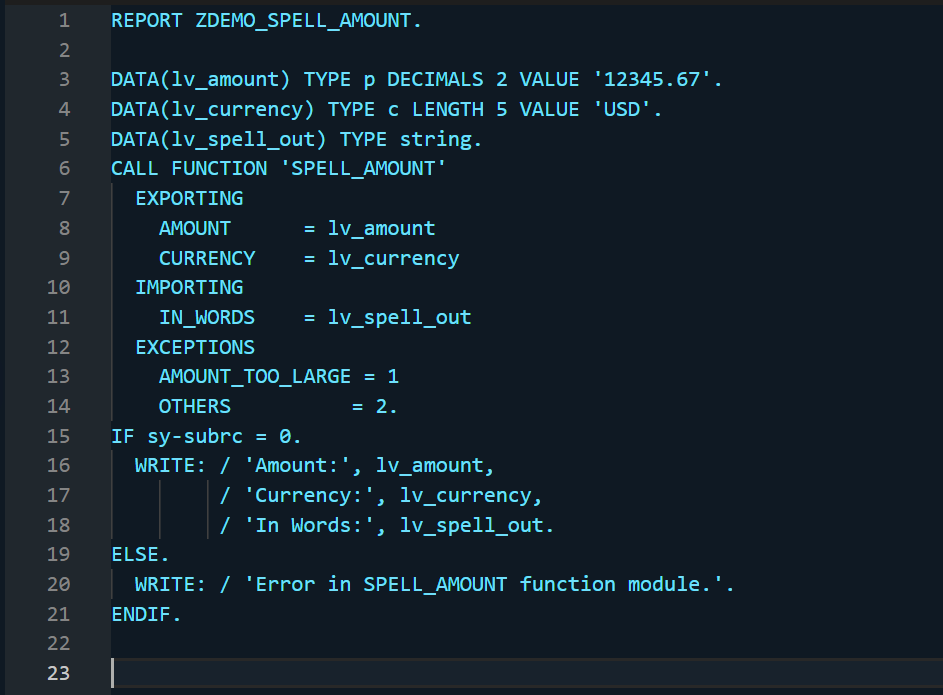Click the '12345.67' value literal
943x695 pixels.
tap(664, 80)
